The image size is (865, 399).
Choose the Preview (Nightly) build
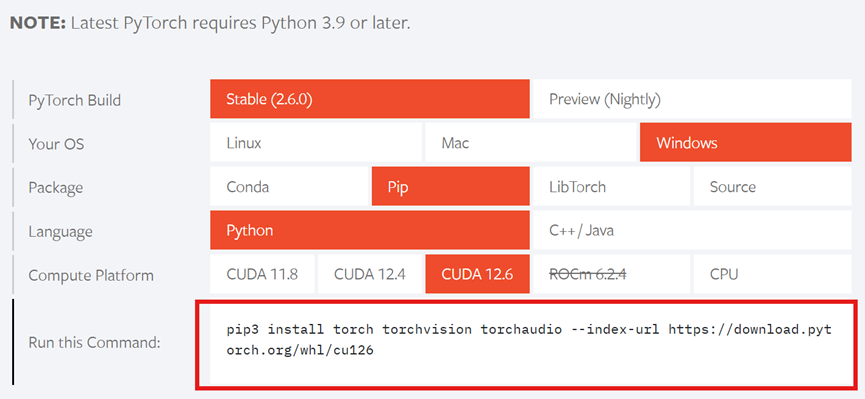point(692,99)
